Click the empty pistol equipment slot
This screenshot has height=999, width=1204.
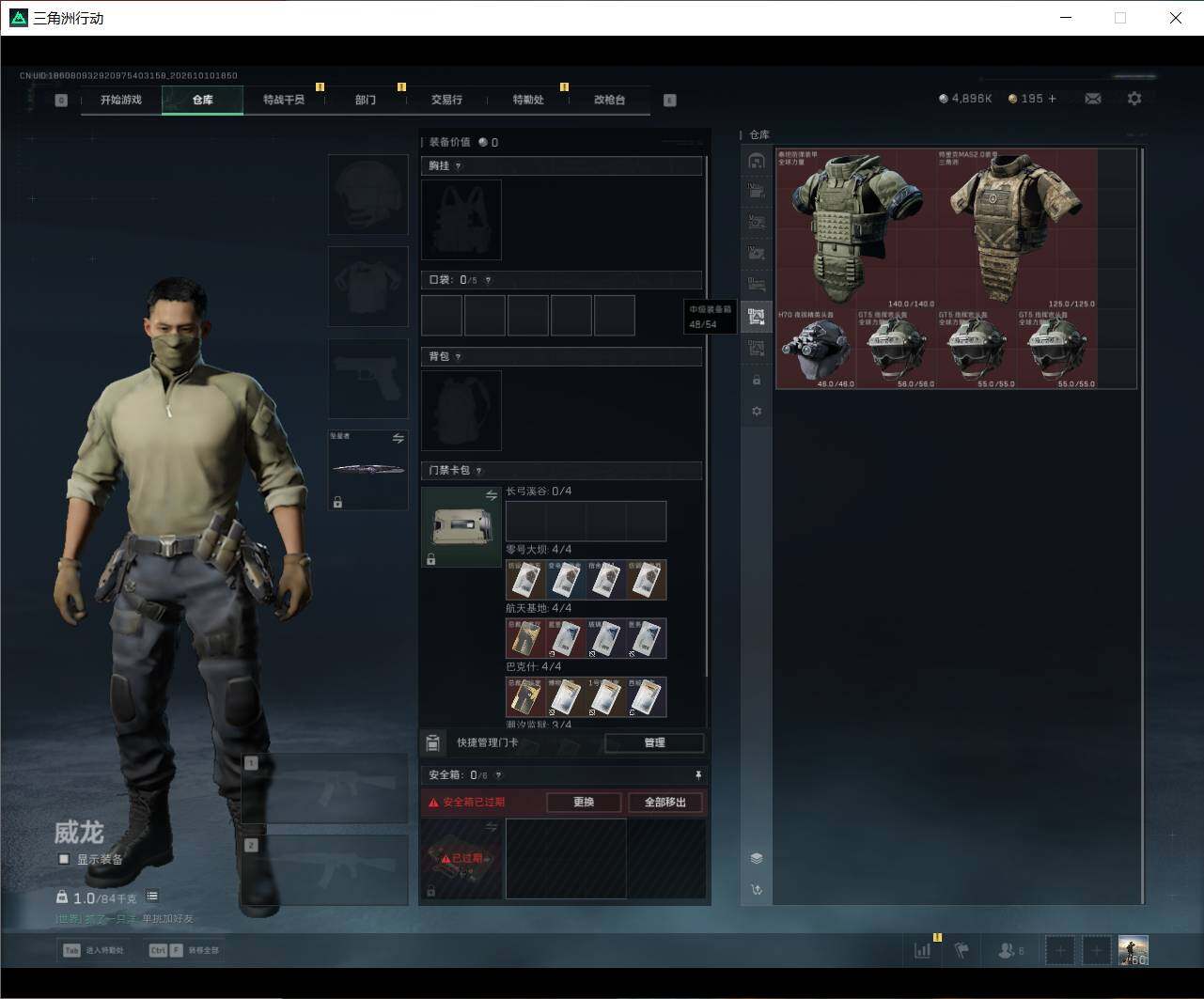(x=368, y=379)
